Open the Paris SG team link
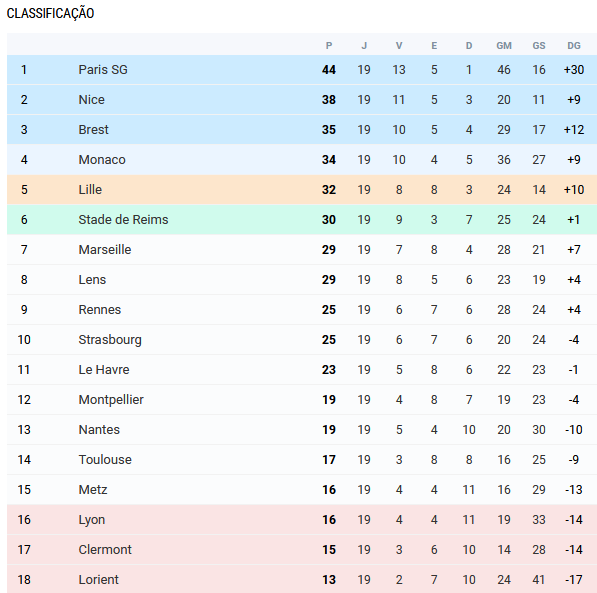The height and width of the screenshot is (593, 597). (x=103, y=70)
